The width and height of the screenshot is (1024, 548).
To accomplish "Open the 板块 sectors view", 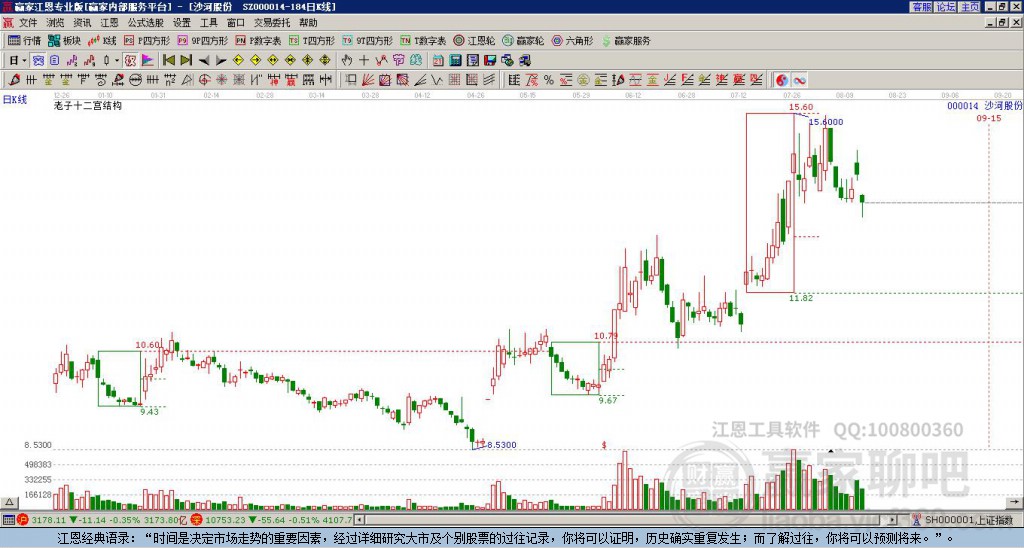I will [x=64, y=40].
